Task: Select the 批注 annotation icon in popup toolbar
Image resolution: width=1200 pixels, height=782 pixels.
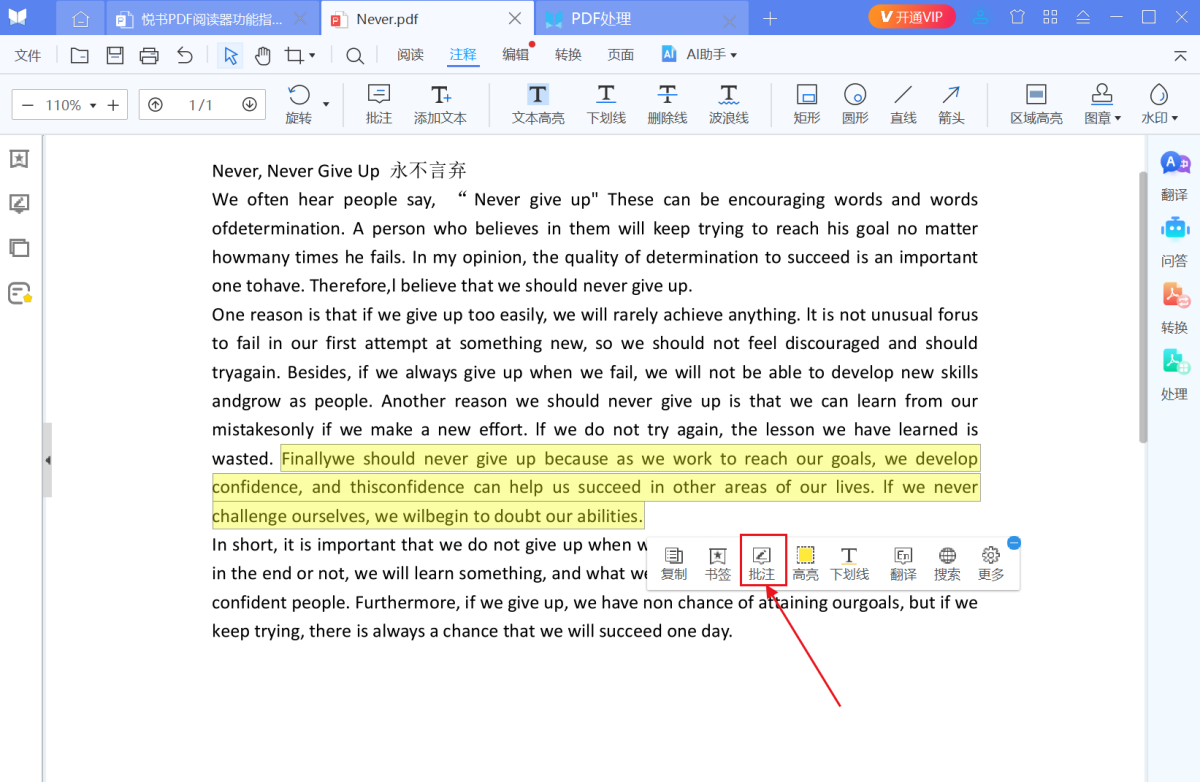Action: pos(762,563)
